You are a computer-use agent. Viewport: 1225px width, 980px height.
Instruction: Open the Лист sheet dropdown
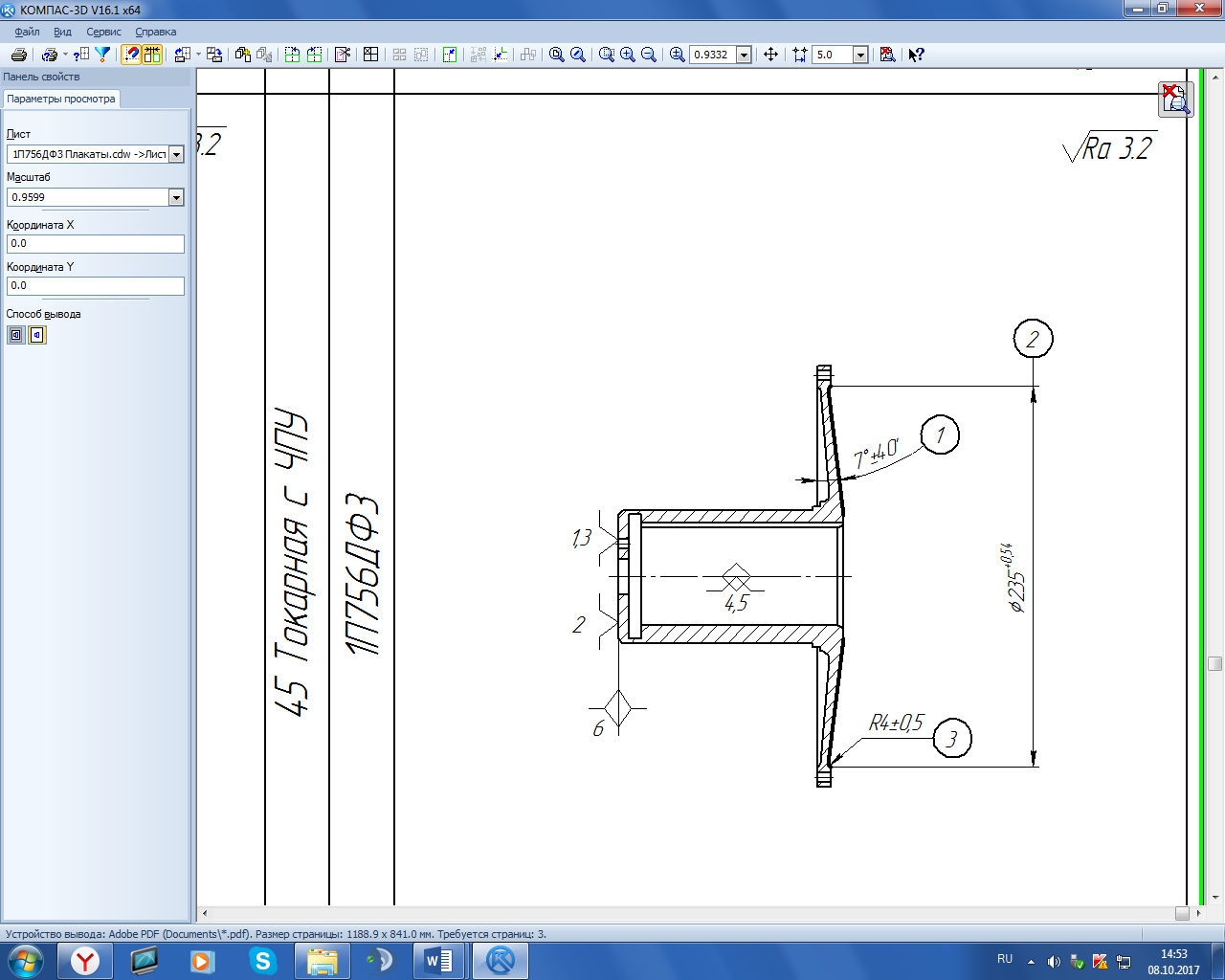[x=176, y=154]
